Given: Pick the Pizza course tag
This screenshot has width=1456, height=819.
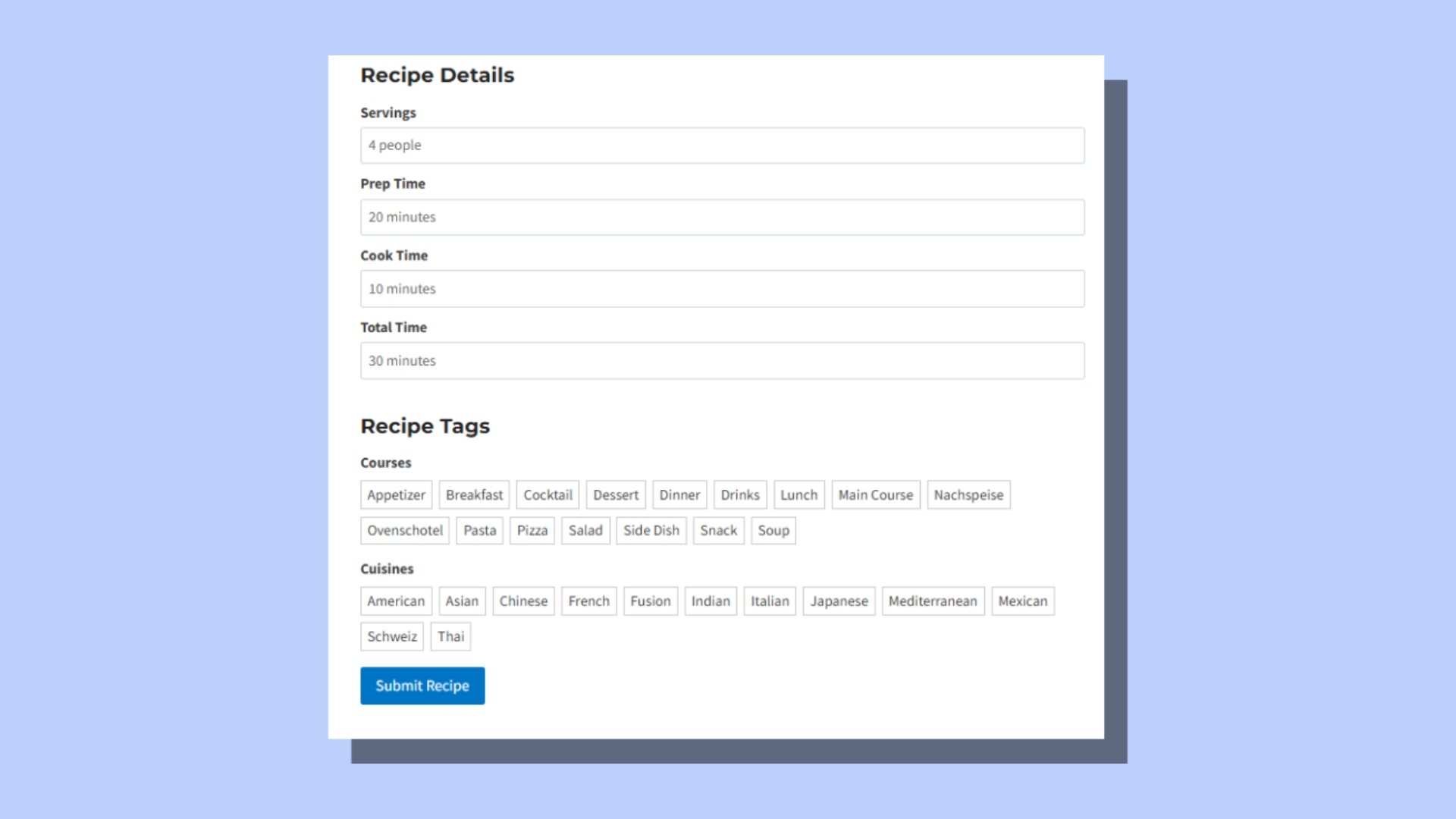Looking at the screenshot, I should pyautogui.click(x=532, y=531).
